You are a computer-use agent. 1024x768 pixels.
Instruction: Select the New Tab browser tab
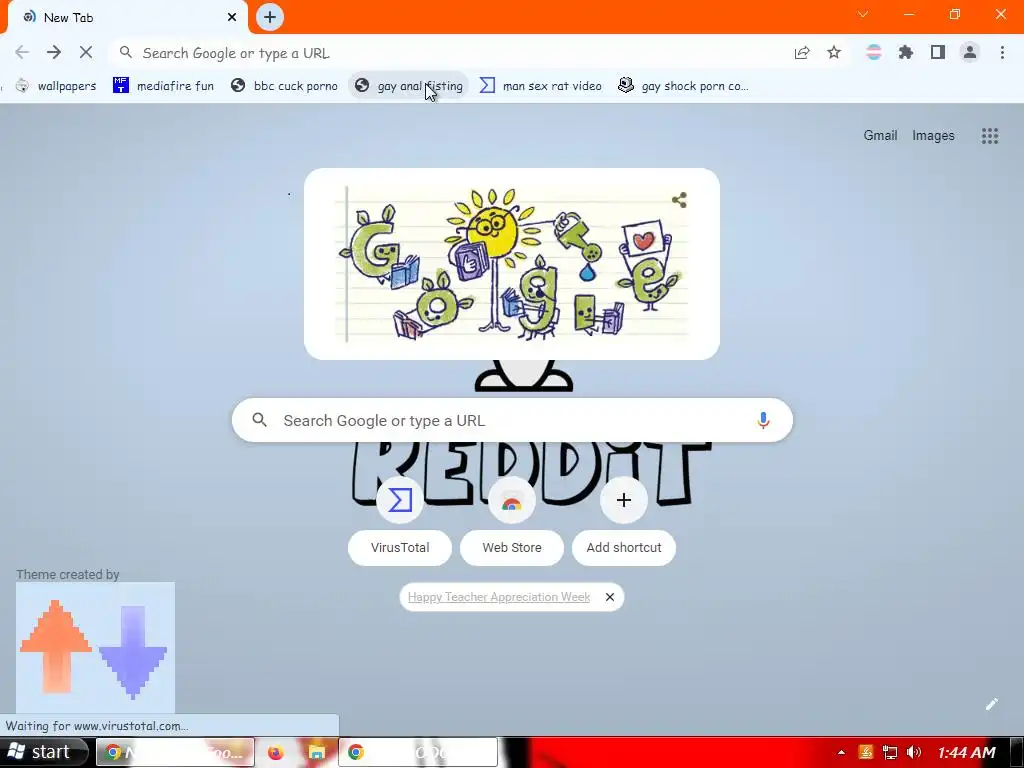pyautogui.click(x=127, y=18)
